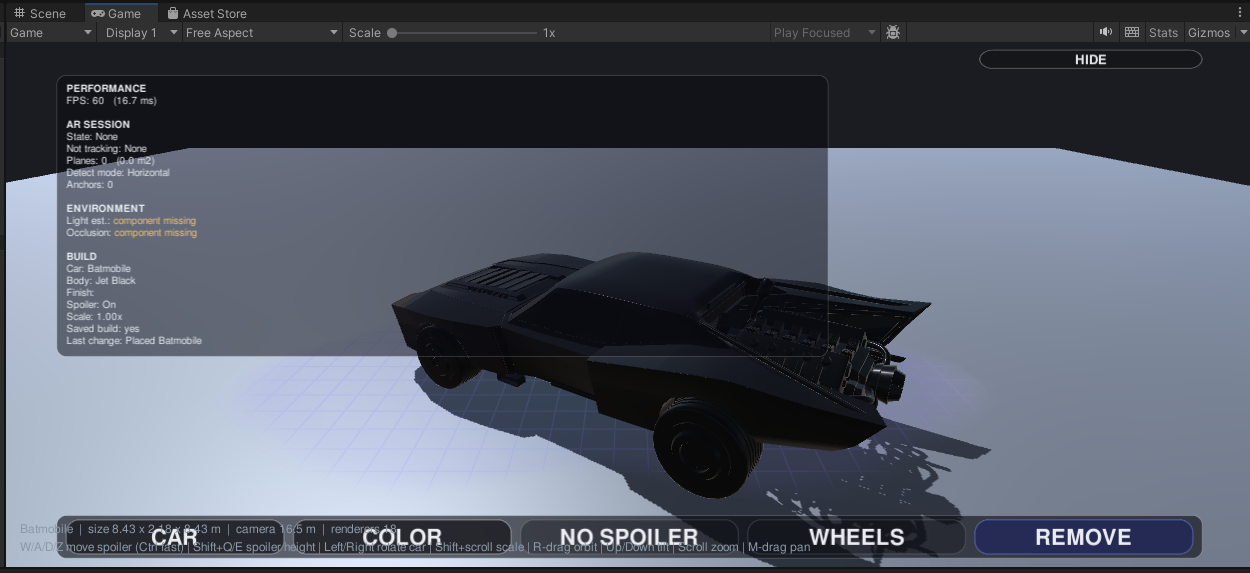Toggle the keyboard shortcuts icon
Image resolution: width=1250 pixels, height=573 pixels.
(1132, 33)
